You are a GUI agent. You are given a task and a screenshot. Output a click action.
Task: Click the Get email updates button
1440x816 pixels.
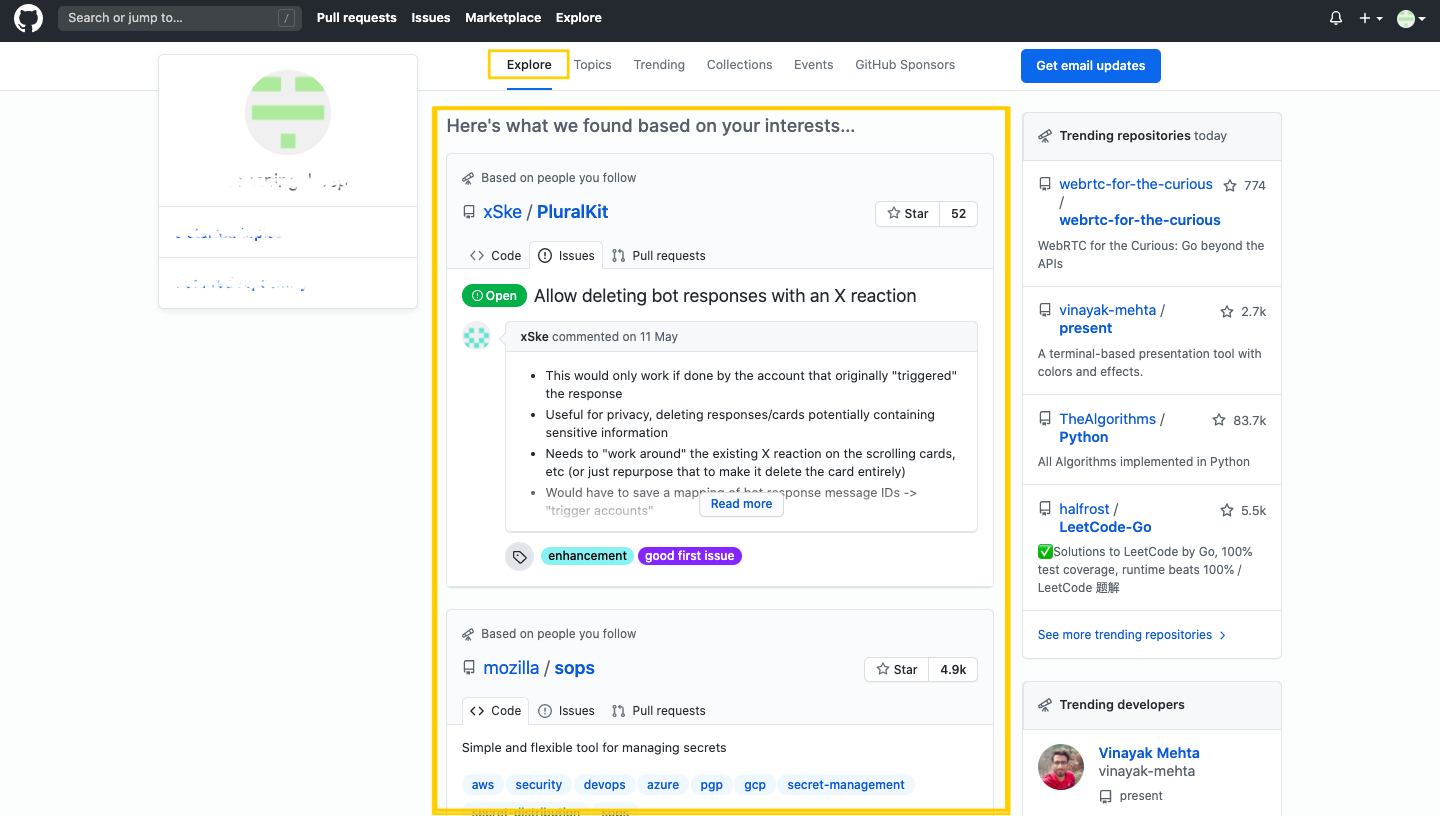(1090, 66)
